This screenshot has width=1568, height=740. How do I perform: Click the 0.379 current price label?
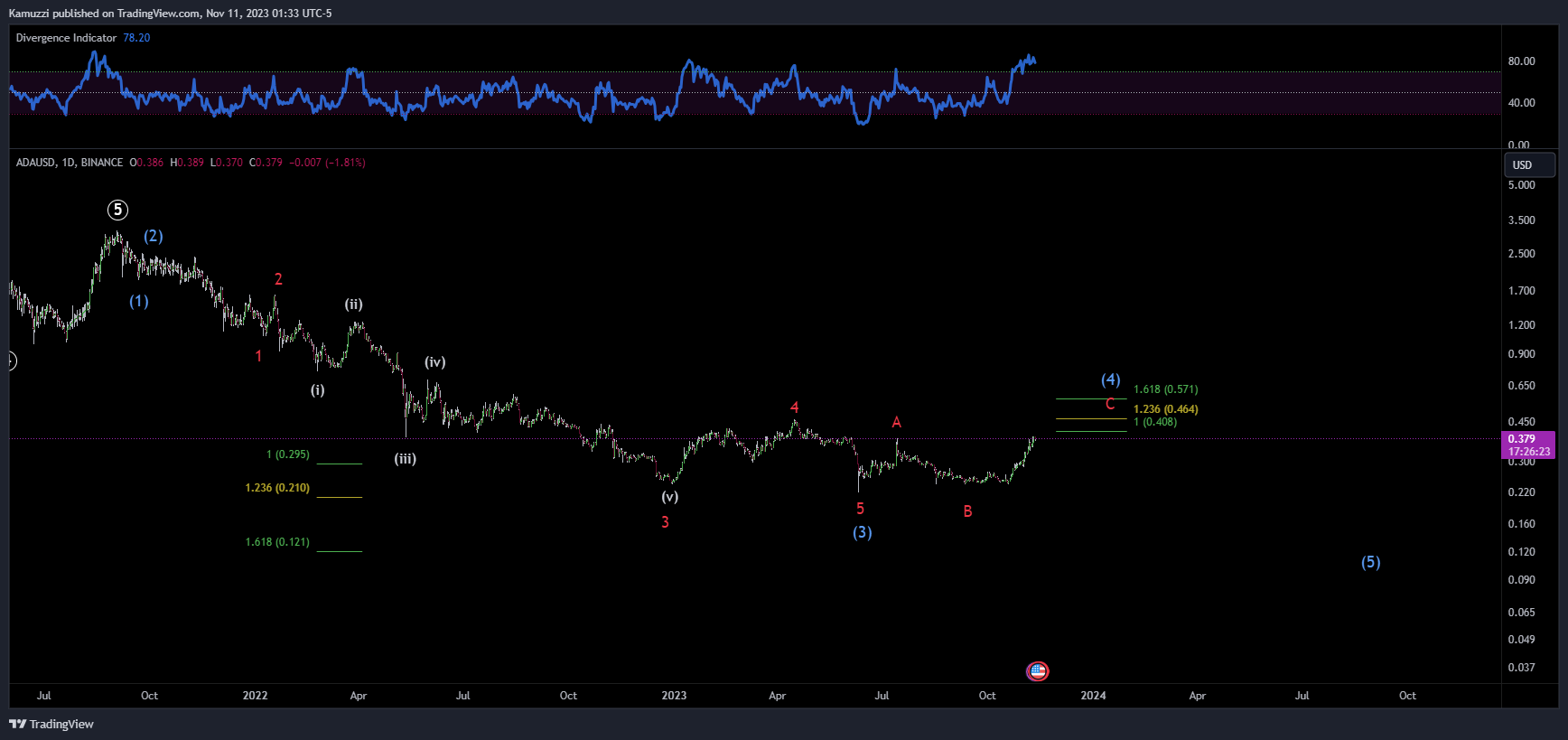(1521, 439)
